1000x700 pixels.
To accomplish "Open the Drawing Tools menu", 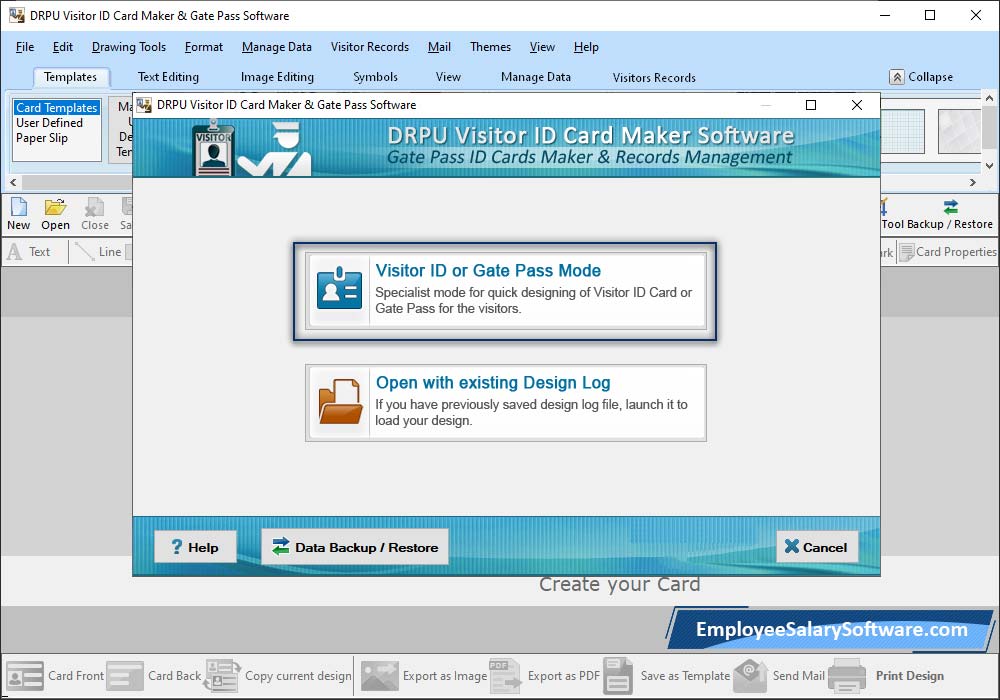I will tap(129, 47).
